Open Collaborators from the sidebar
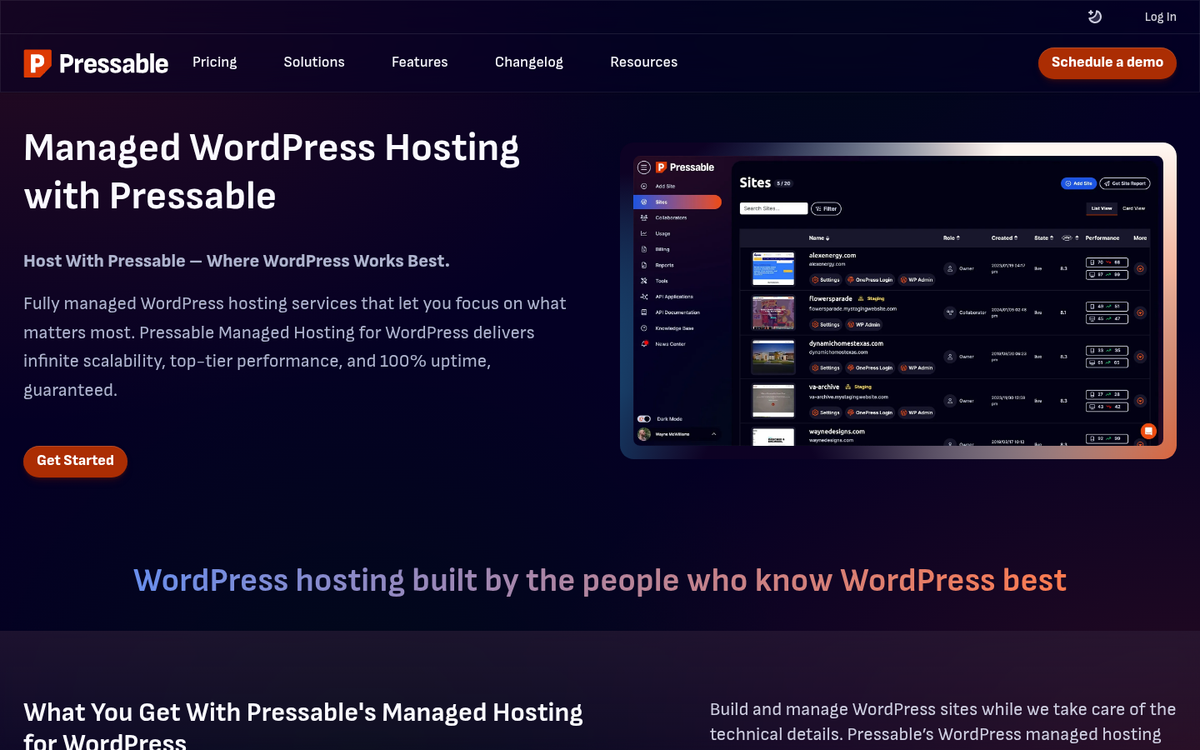The image size is (1200, 750). [672, 218]
